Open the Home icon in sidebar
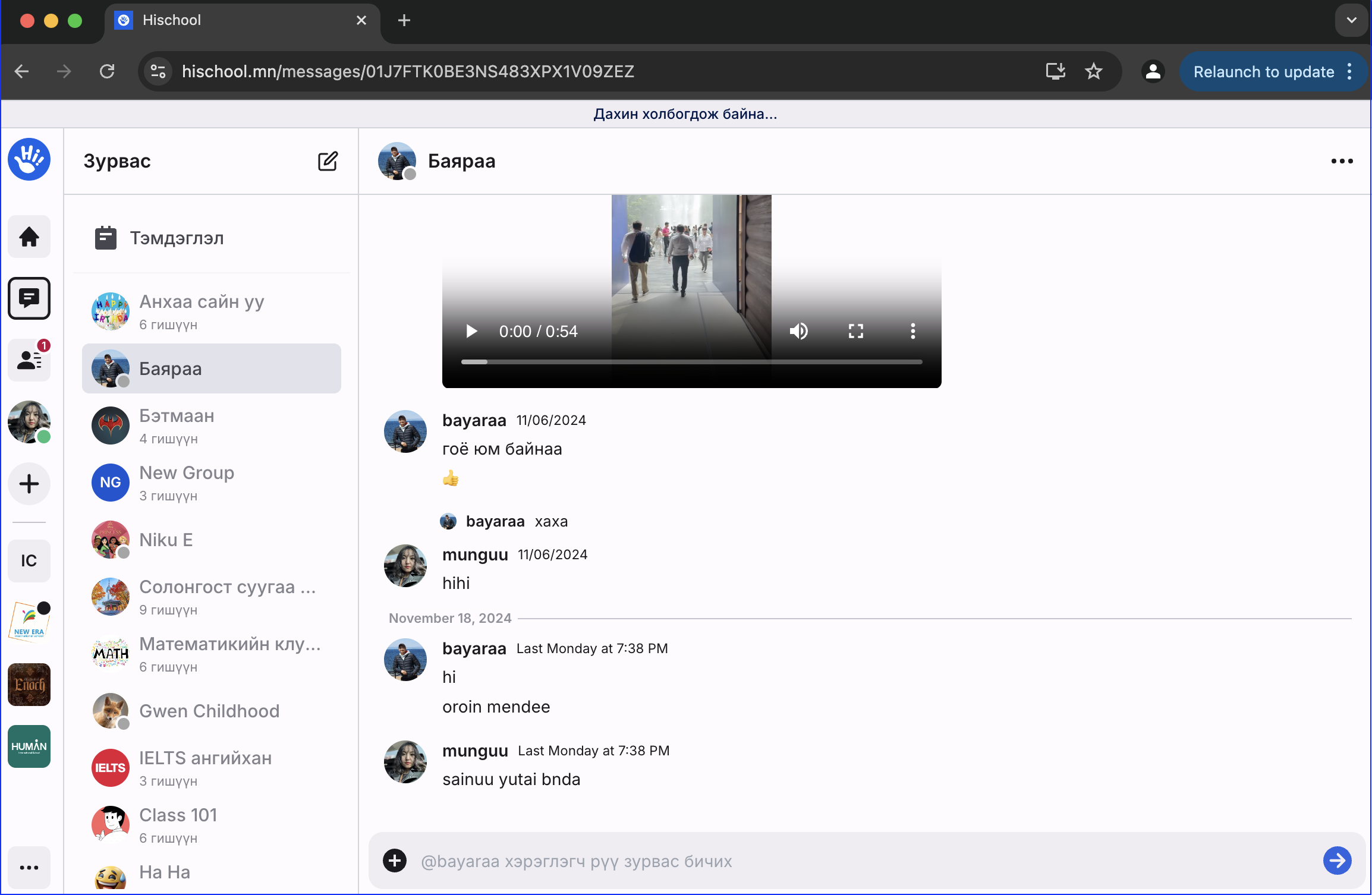Viewport: 1372px width, 895px height. [x=29, y=237]
